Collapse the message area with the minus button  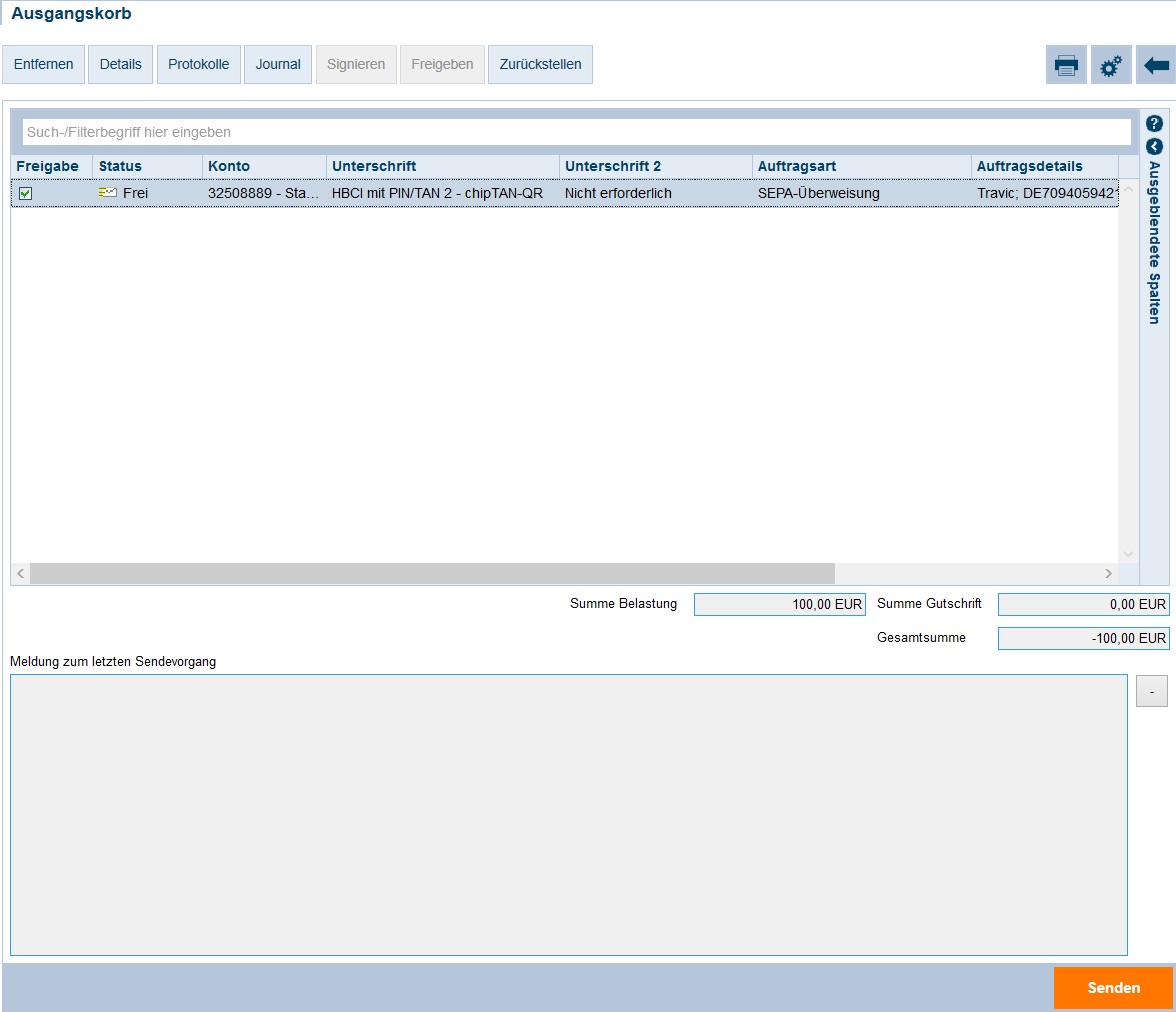click(x=1151, y=691)
